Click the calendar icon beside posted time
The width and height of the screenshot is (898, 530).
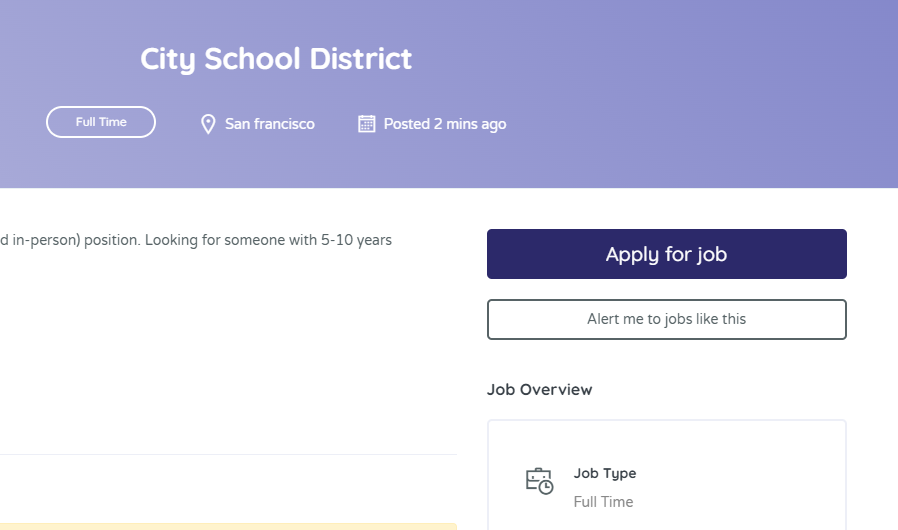pos(367,124)
